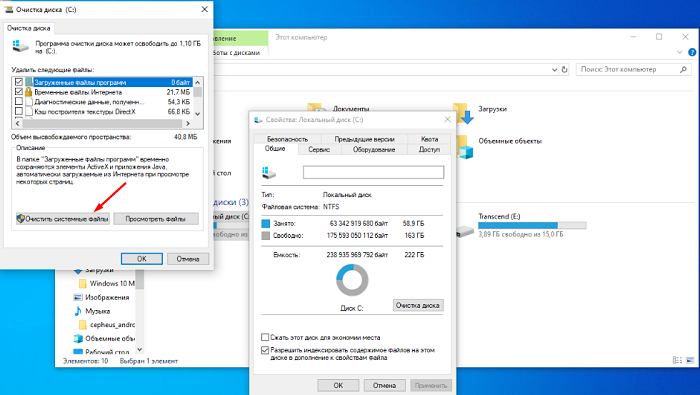The width and height of the screenshot is (700, 395).
Task: Collapse the Explorer ribbon chevron
Action: pyautogui.click(x=679, y=52)
